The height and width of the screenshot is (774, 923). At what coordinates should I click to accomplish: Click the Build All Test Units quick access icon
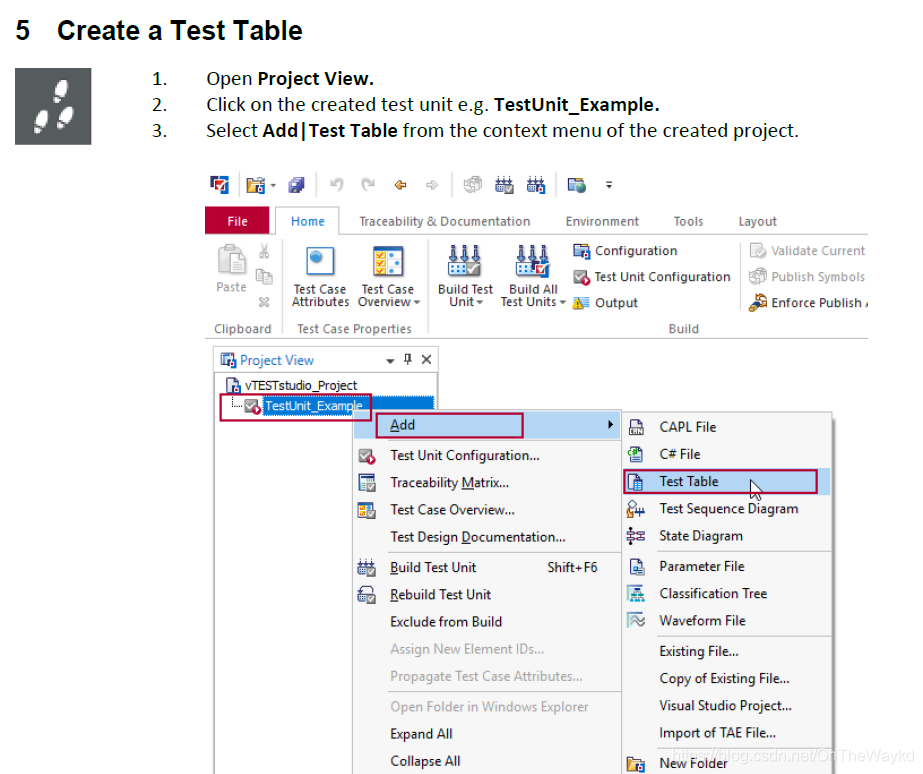pyautogui.click(x=536, y=185)
